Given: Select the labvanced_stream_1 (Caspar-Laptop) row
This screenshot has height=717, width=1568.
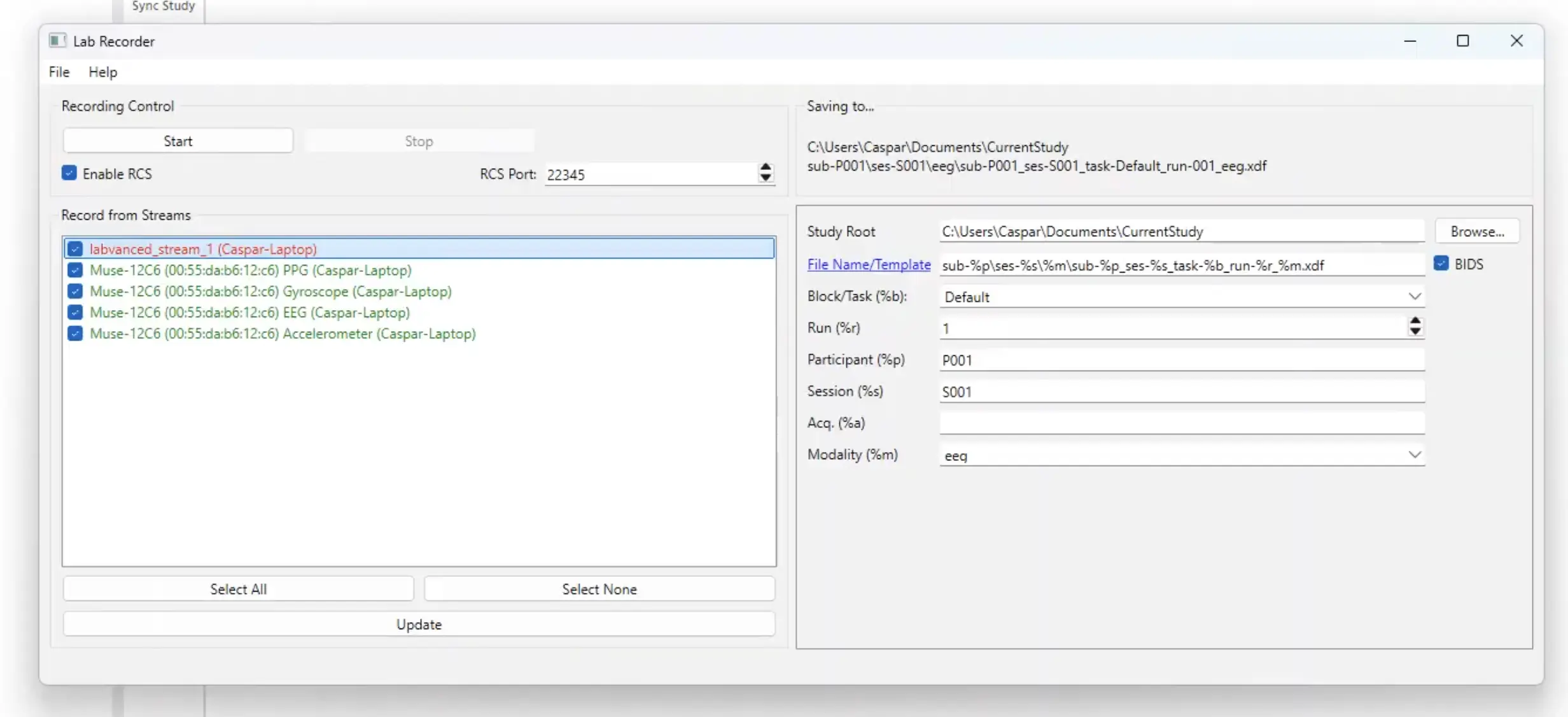Looking at the screenshot, I should [419, 248].
